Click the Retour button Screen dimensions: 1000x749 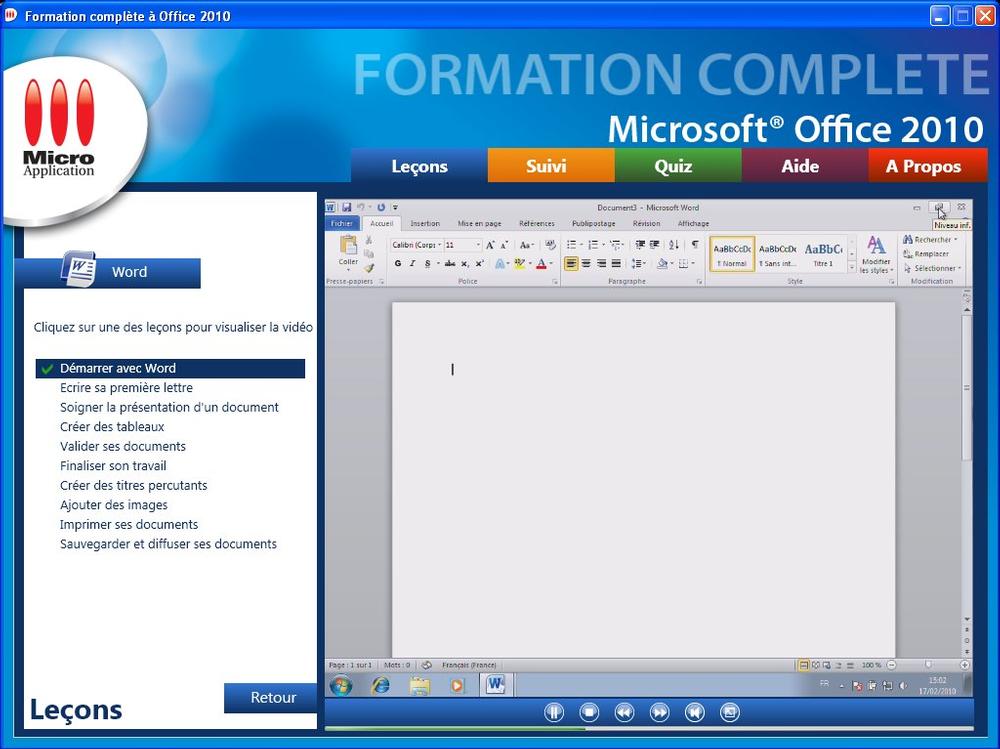pyautogui.click(x=270, y=697)
